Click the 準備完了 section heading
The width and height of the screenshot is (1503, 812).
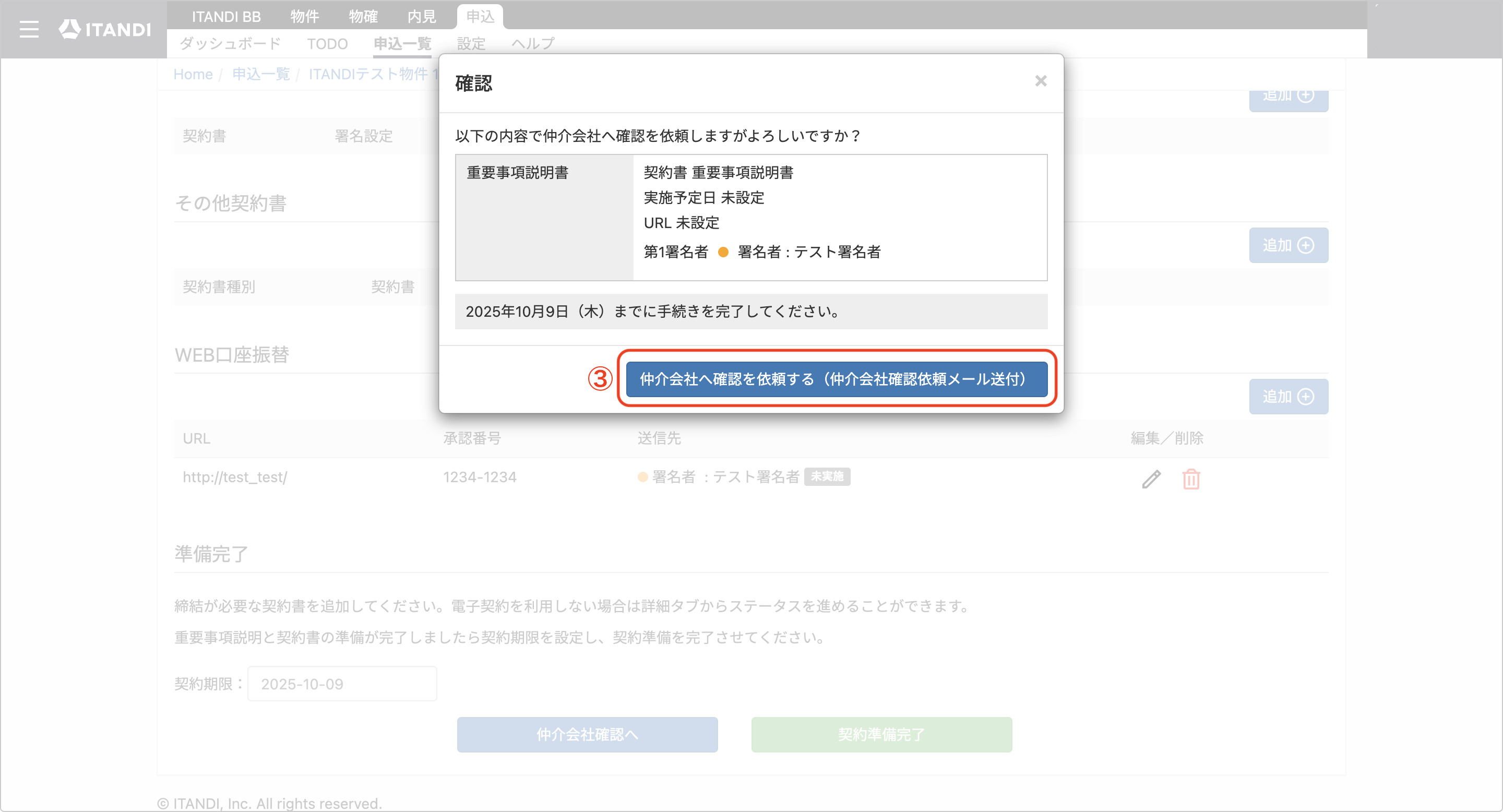[211, 554]
